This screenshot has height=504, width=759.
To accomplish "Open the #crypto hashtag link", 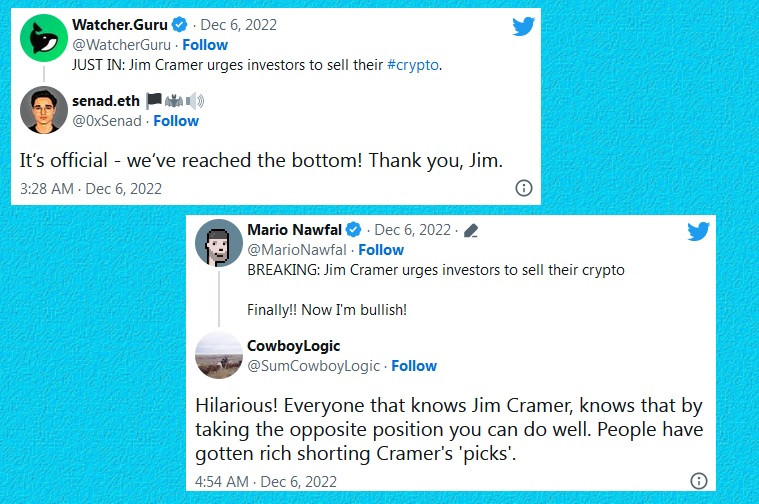I will click(x=413, y=65).
